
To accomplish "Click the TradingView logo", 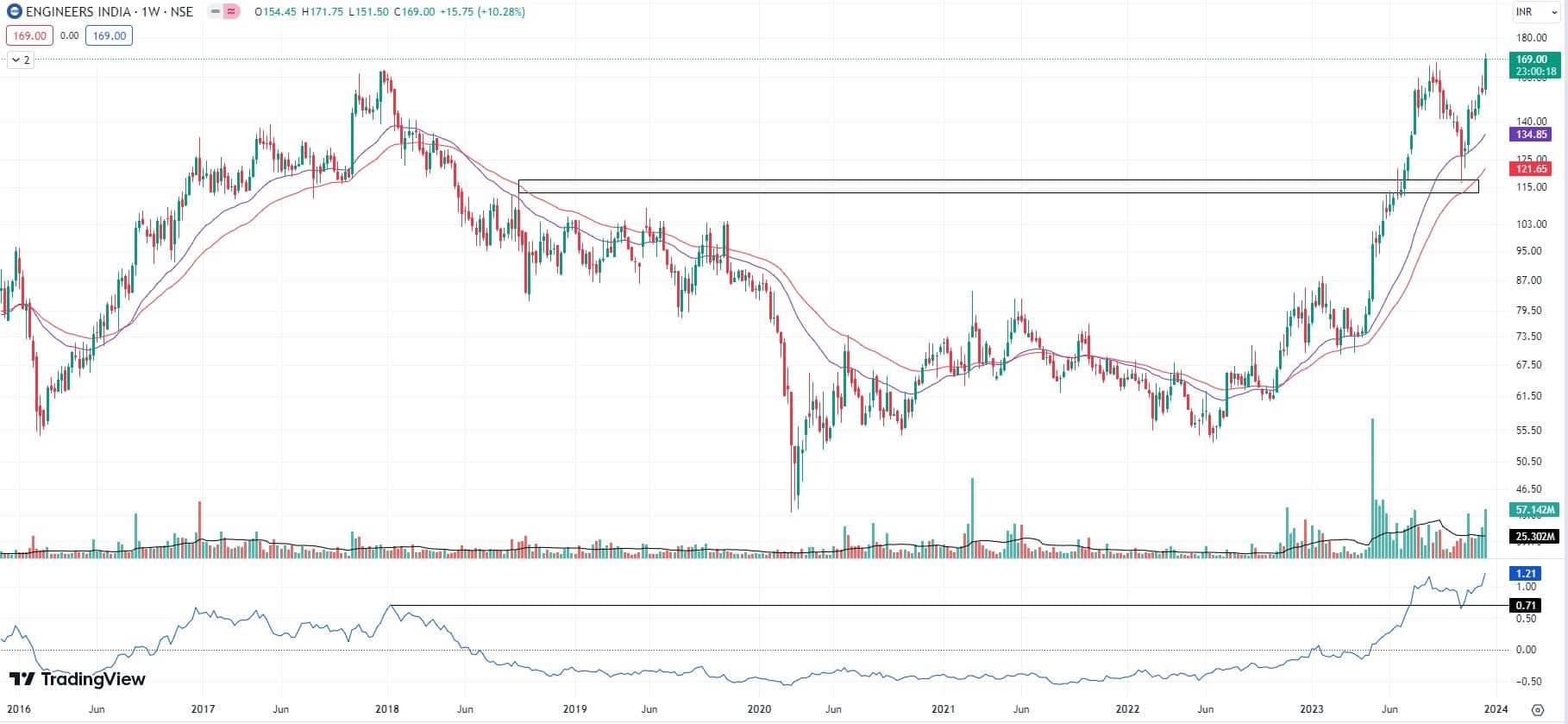I will coord(78,679).
